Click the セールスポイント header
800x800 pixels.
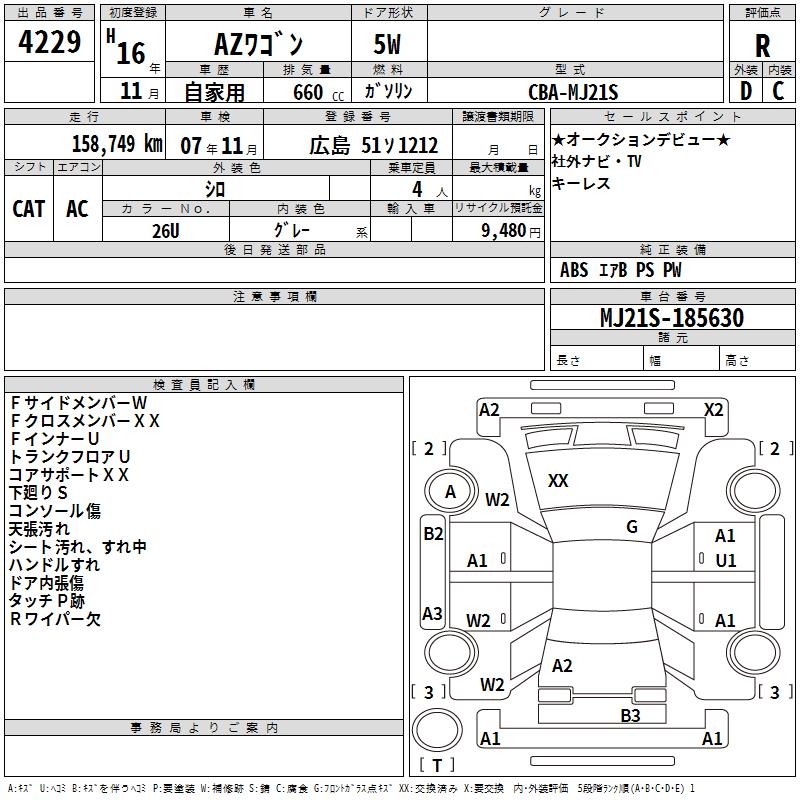tap(672, 116)
